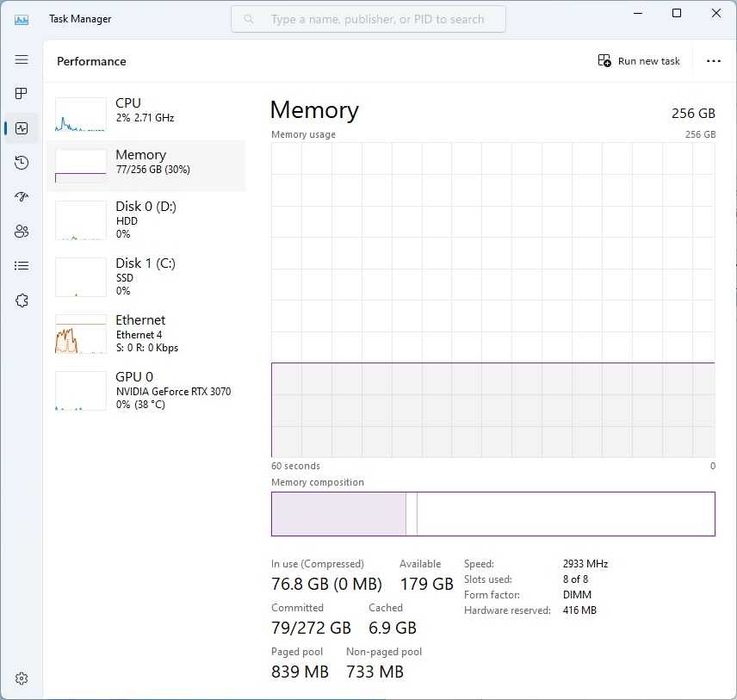Click the 416 MB hardware reserved value
The image size is (737, 700).
(580, 610)
